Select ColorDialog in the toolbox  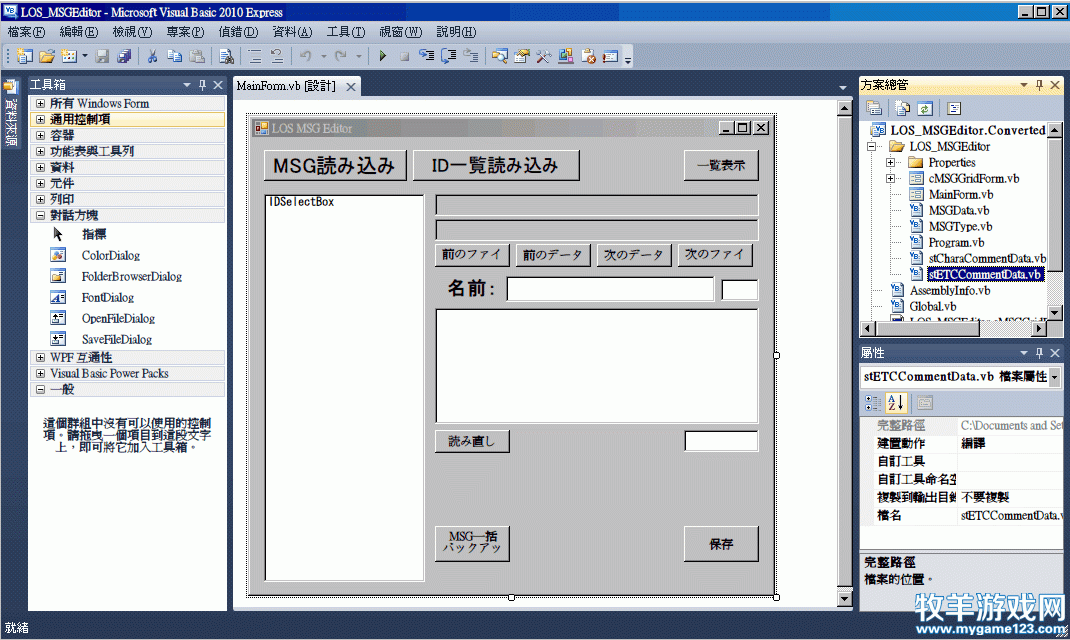[111, 256]
